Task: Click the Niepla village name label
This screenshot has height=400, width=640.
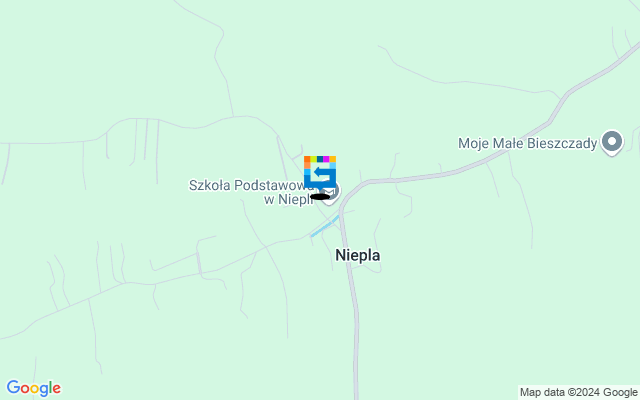Action: (358, 256)
